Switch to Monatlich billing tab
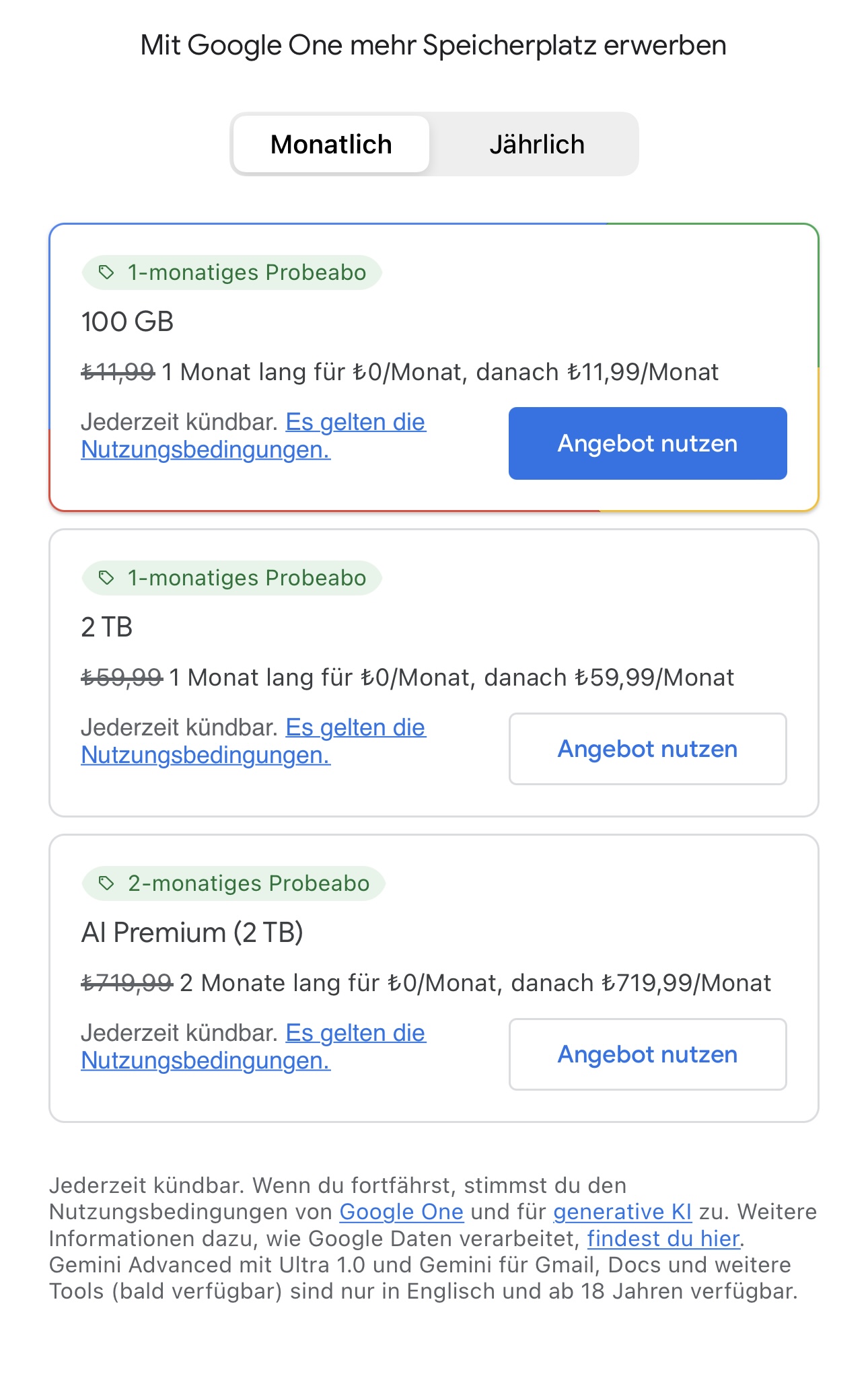This screenshot has height=1378, width=868. [331, 144]
